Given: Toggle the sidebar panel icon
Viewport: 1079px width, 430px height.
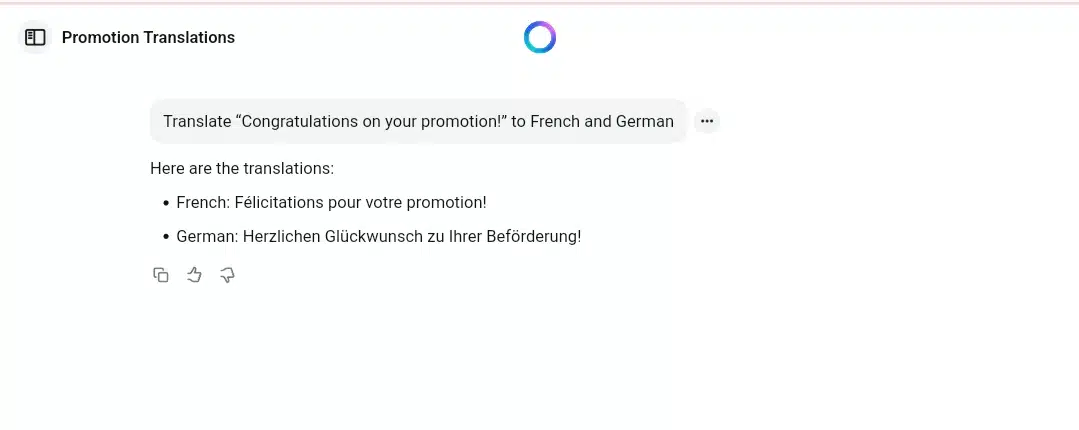Looking at the screenshot, I should [x=35, y=37].
